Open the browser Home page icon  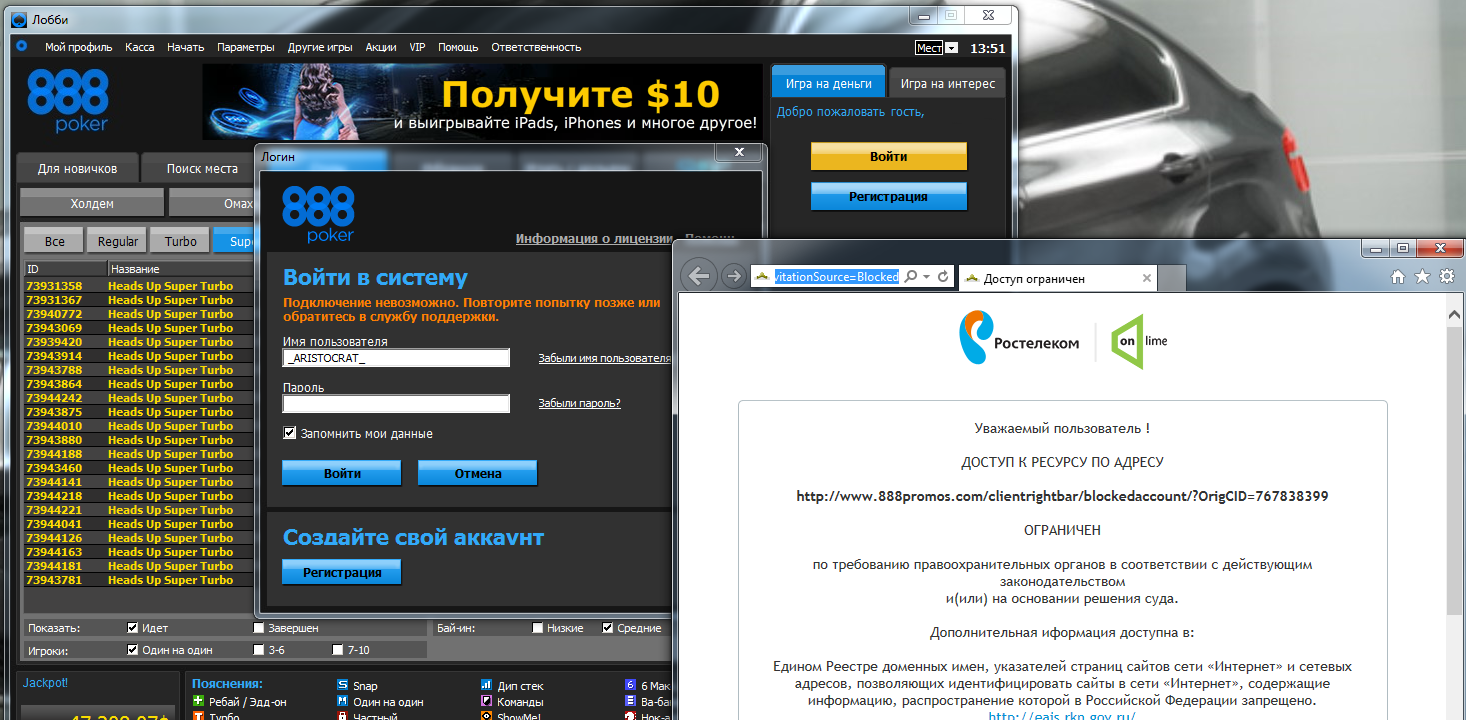1398,277
